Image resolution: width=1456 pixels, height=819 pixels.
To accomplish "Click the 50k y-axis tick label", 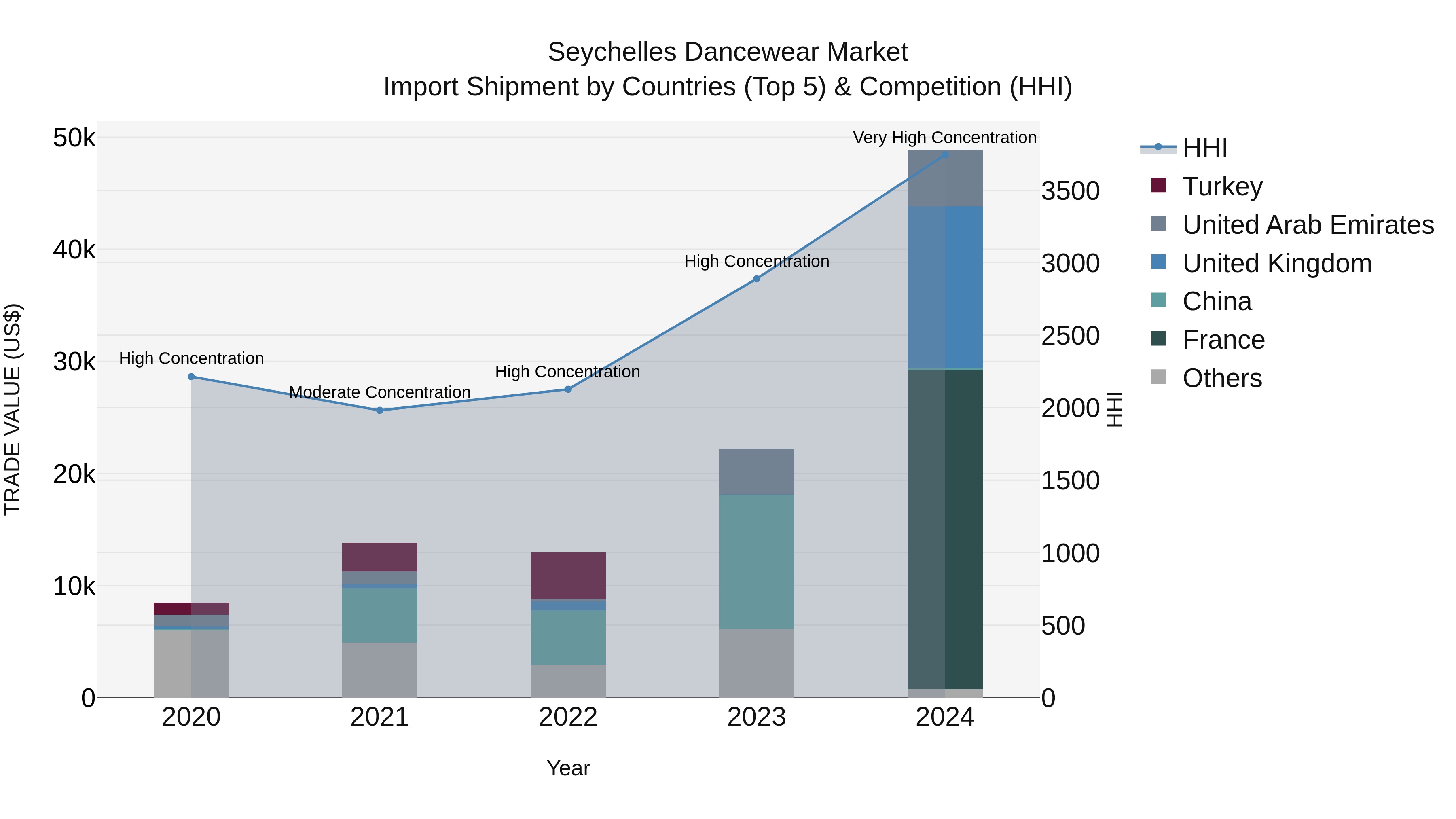I will [x=74, y=138].
